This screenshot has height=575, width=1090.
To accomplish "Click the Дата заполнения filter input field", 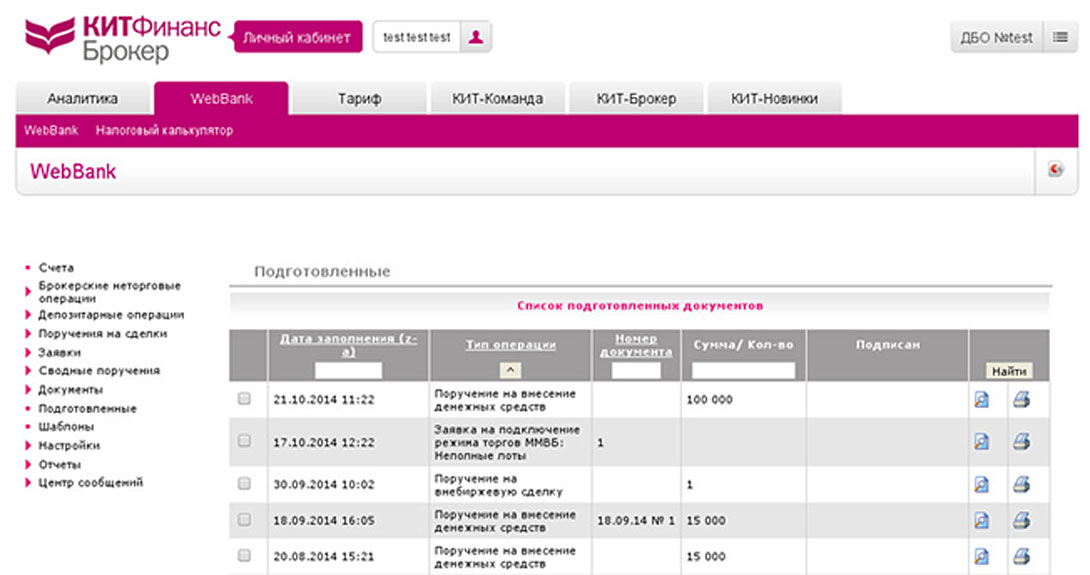I will (x=348, y=370).
